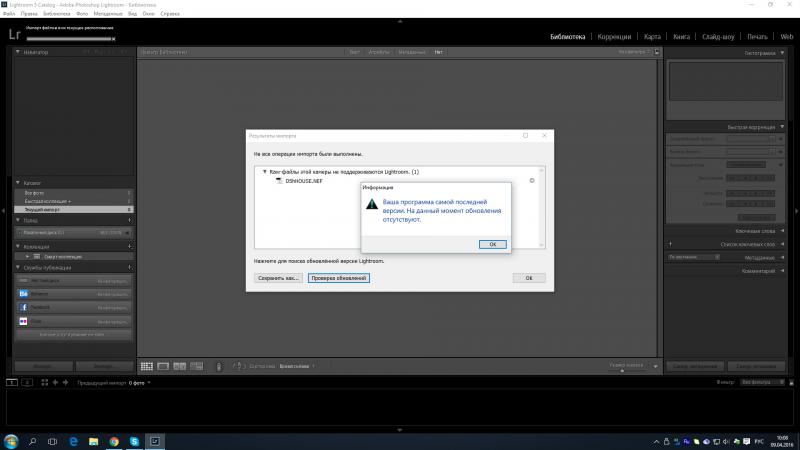Open the Коррекции module

(614, 37)
